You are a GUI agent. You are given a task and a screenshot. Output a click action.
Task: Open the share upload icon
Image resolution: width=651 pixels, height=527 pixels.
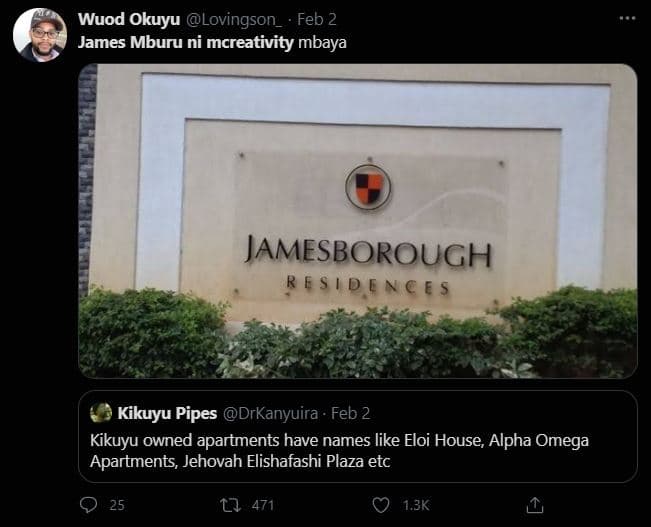[x=535, y=505]
